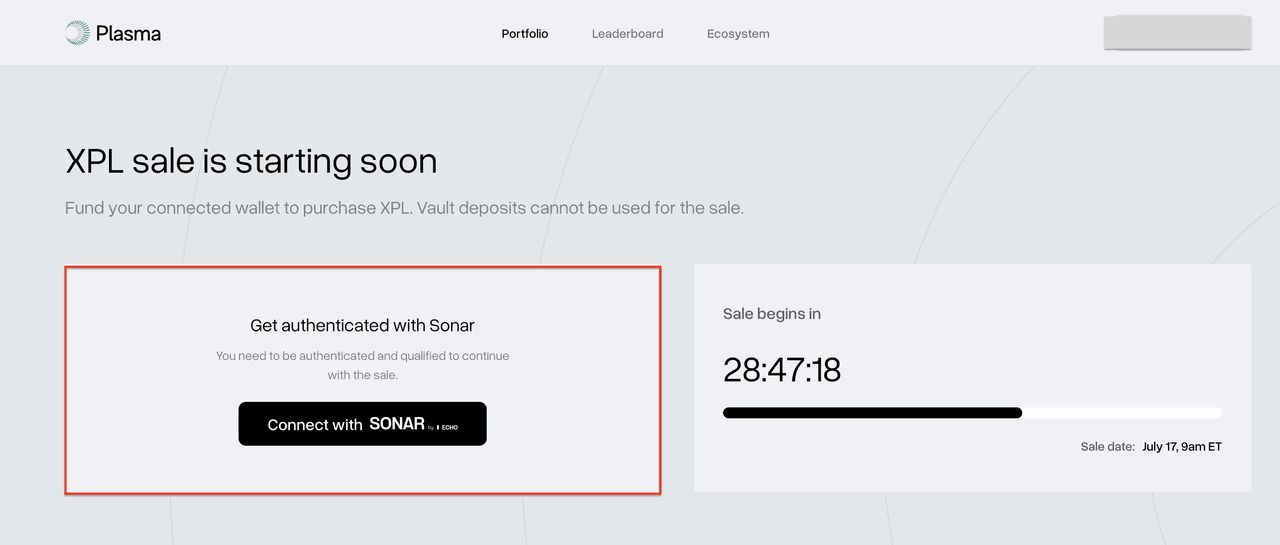Click the 'Get authenticated with Sonar' title
Viewport: 1280px width, 545px height.
pos(362,325)
